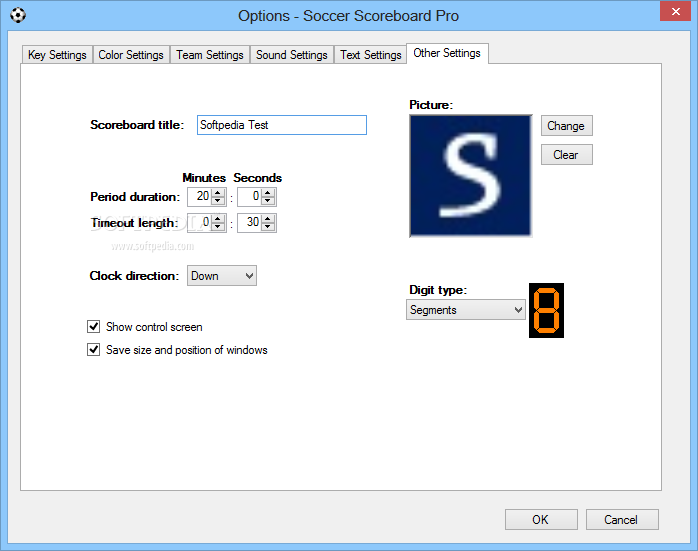Viewport: 698px width, 551px height.
Task: Confirm options with OK button
Action: pos(541,519)
